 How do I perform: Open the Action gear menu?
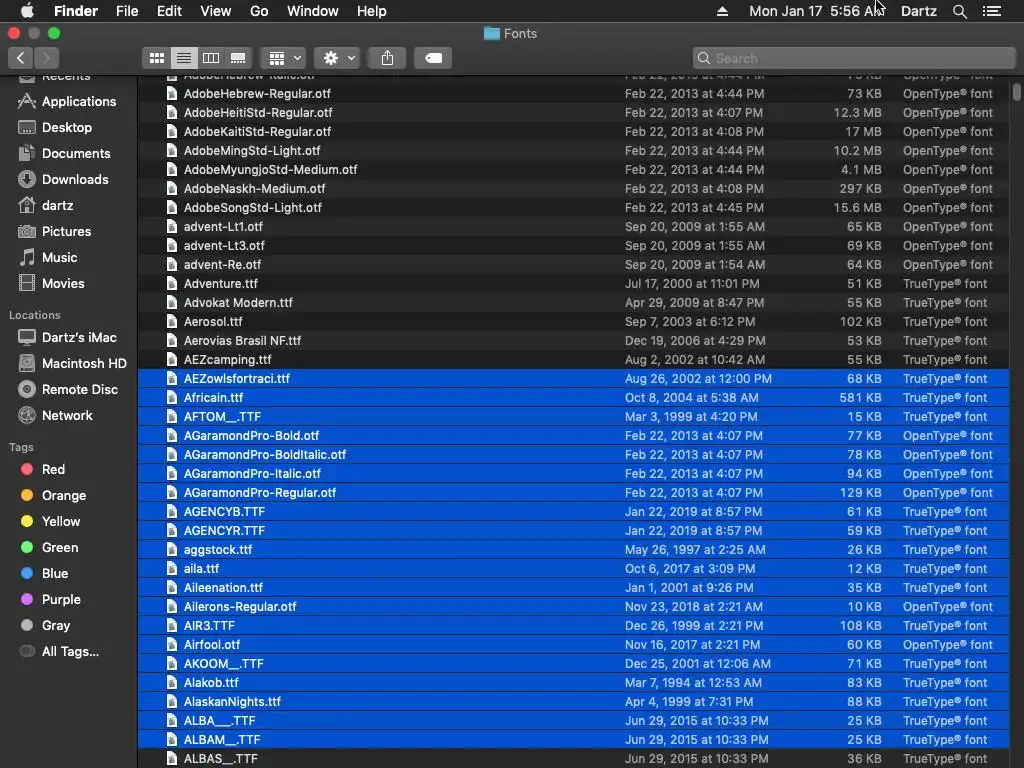(x=337, y=58)
